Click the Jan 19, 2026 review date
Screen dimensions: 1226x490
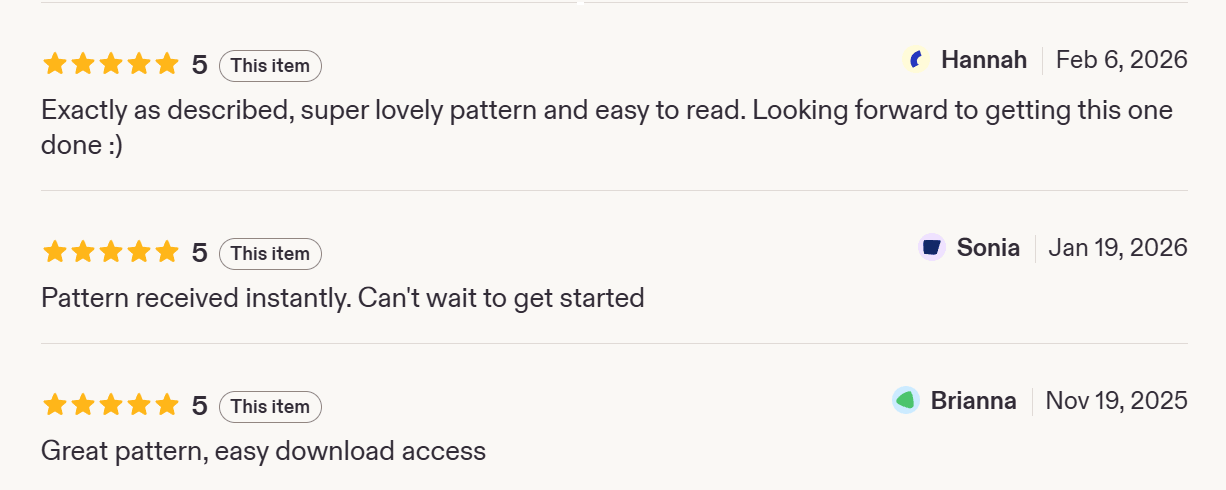(x=1118, y=248)
